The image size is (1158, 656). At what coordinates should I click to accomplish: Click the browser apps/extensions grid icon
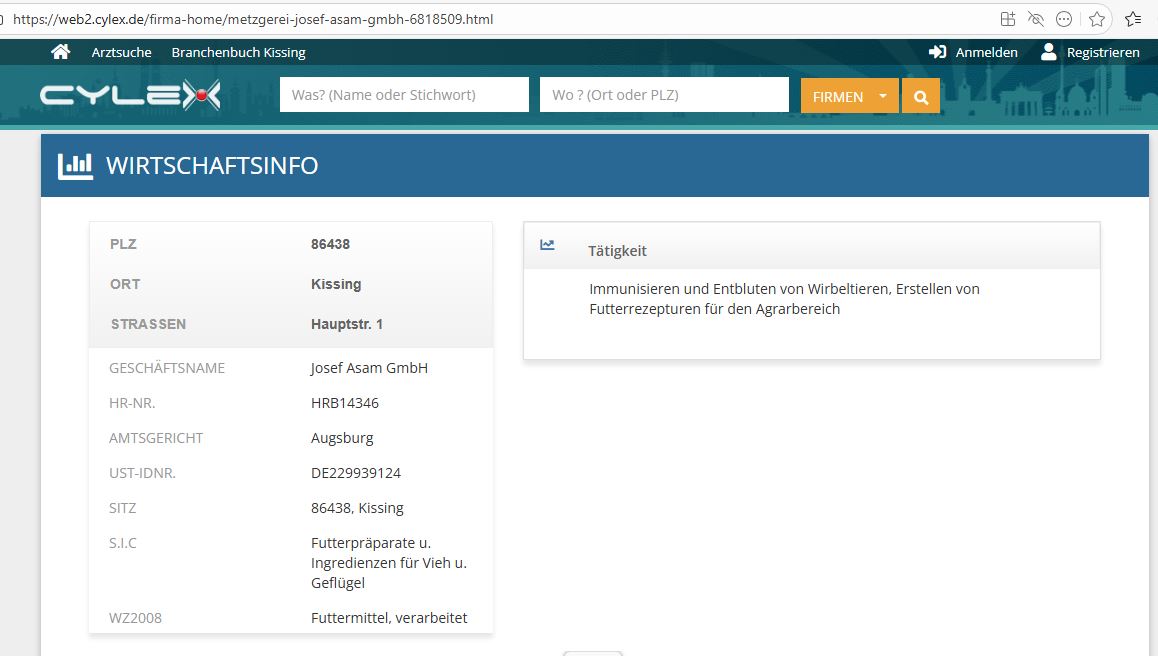(1008, 19)
